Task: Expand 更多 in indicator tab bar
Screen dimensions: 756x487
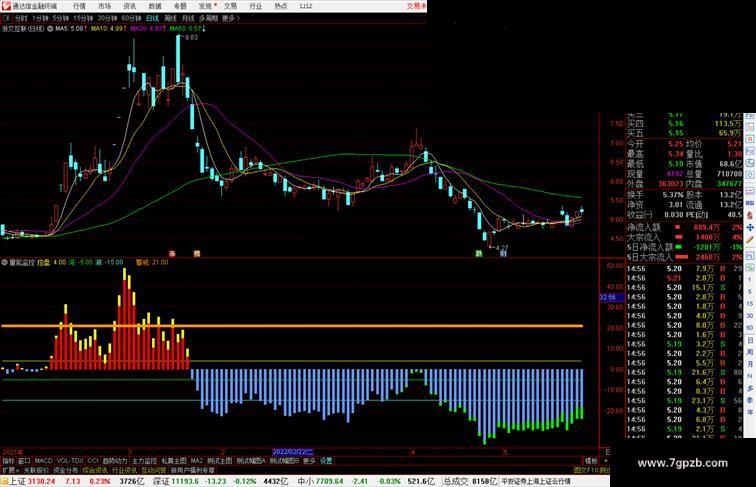Action: click(x=309, y=461)
